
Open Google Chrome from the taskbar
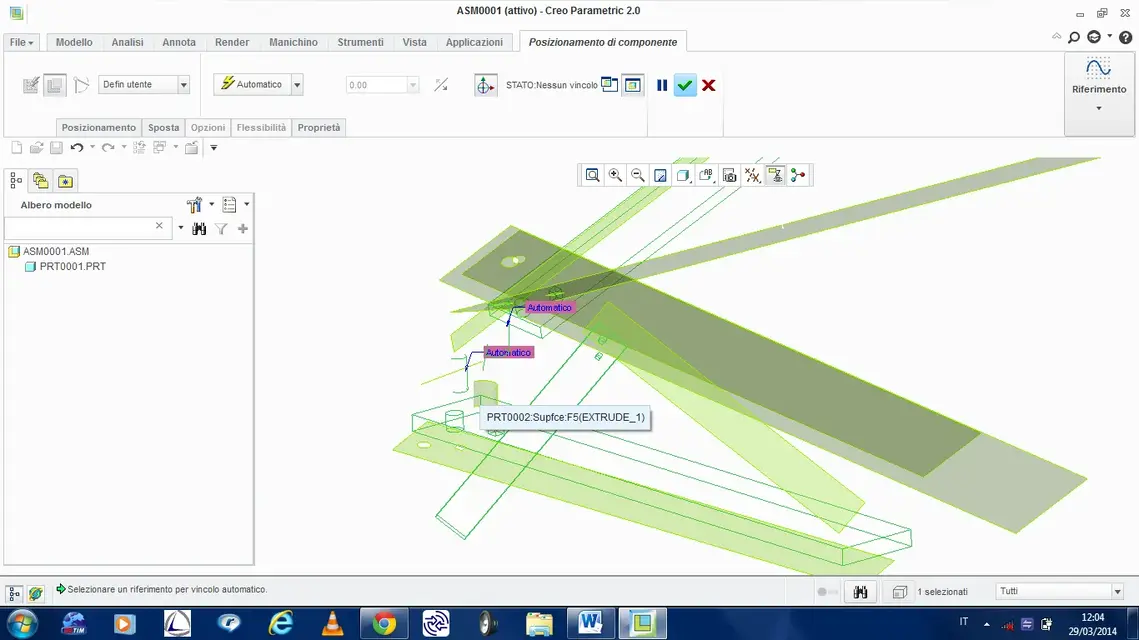[x=384, y=624]
